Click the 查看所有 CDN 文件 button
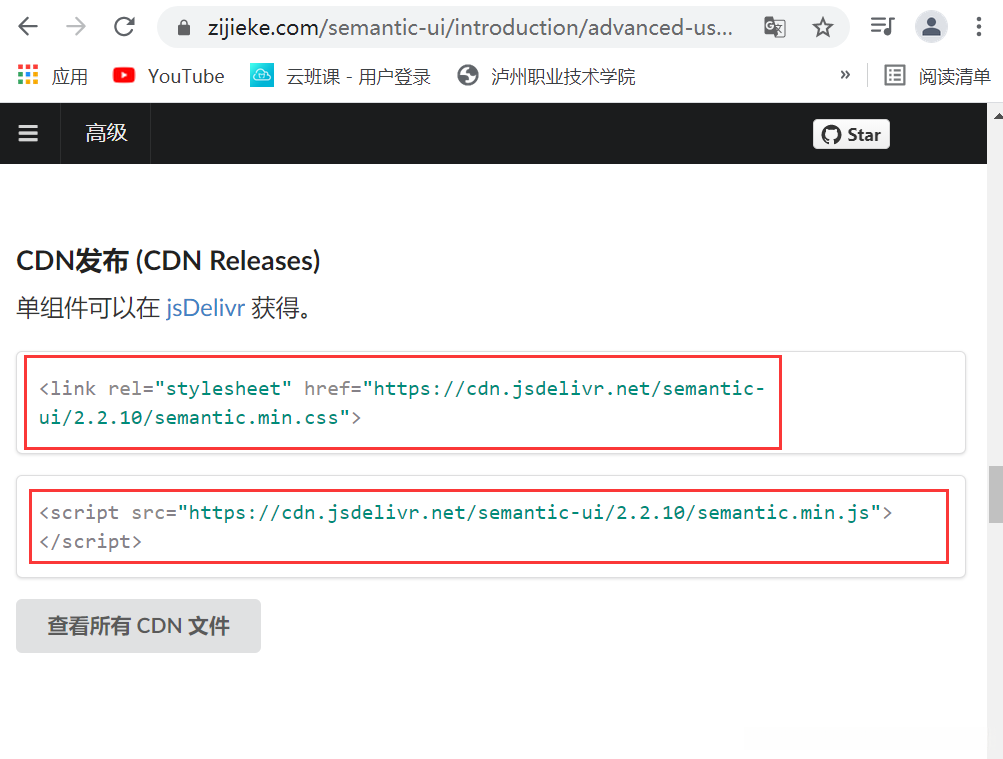This screenshot has width=1003, height=759. coord(138,626)
